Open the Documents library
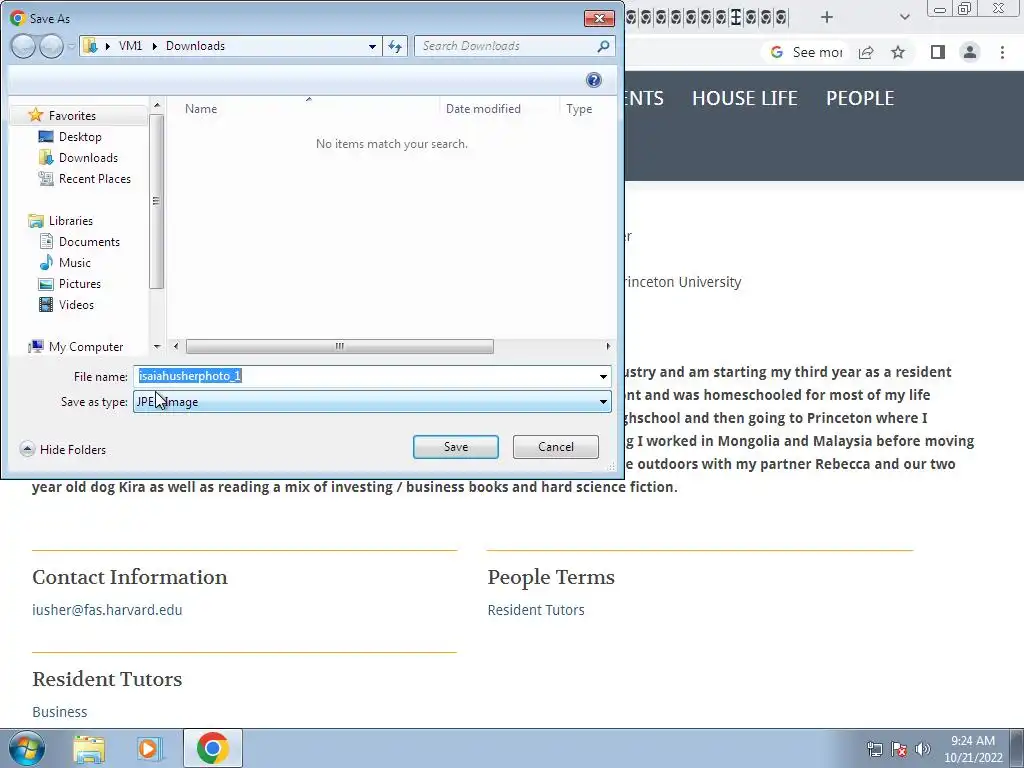 point(89,242)
